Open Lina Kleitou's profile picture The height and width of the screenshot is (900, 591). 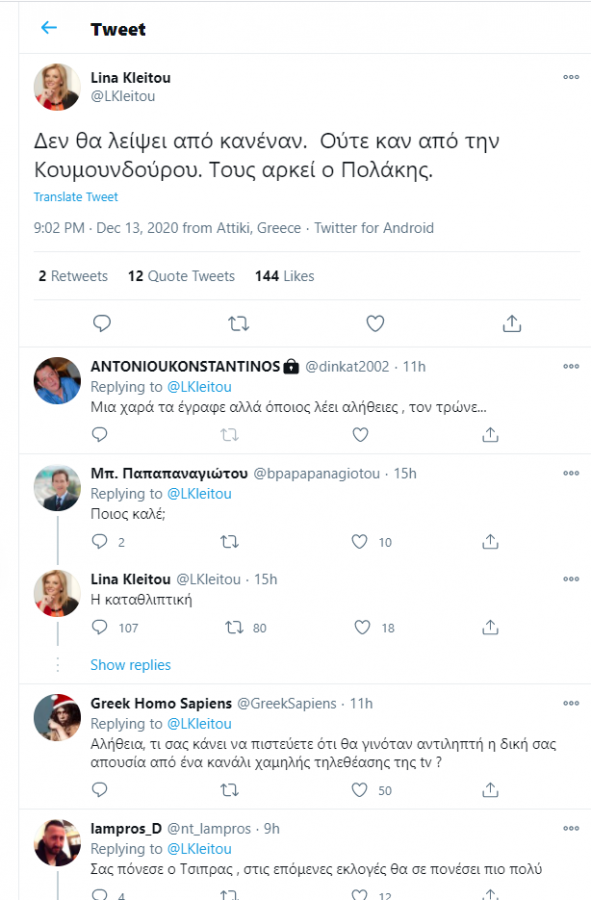[x=57, y=87]
